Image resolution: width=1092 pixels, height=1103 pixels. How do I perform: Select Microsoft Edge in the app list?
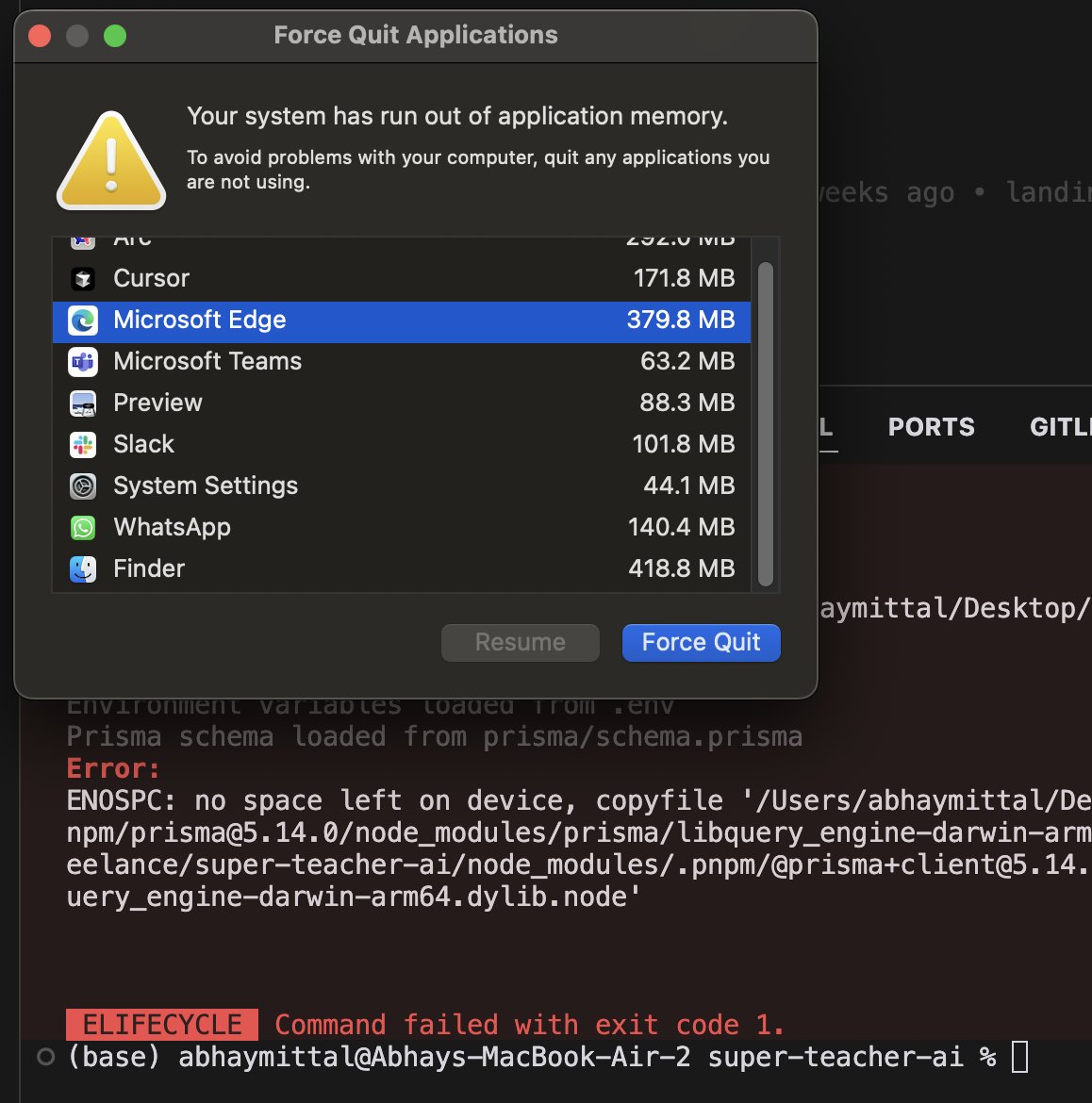(x=402, y=322)
